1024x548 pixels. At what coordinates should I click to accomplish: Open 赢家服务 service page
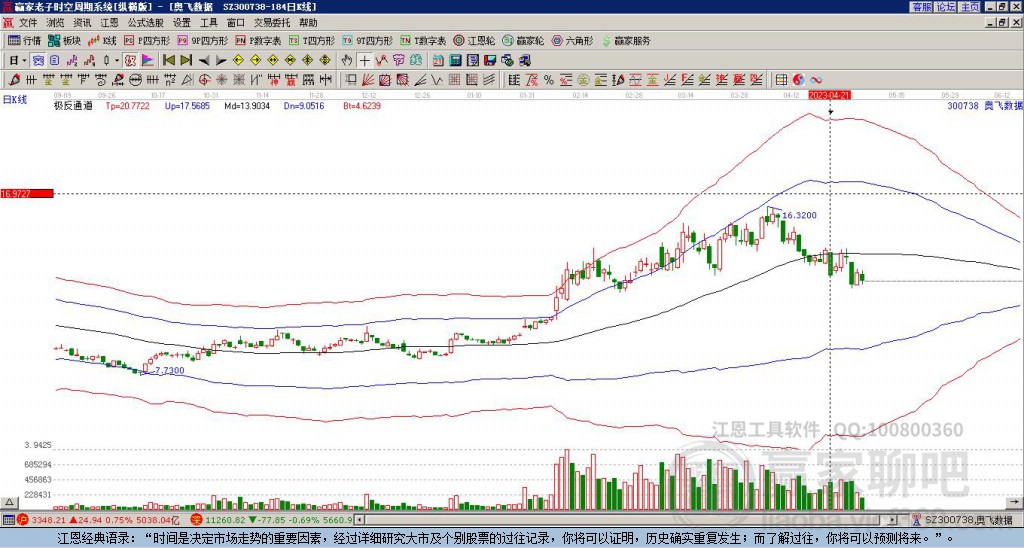tap(626, 40)
